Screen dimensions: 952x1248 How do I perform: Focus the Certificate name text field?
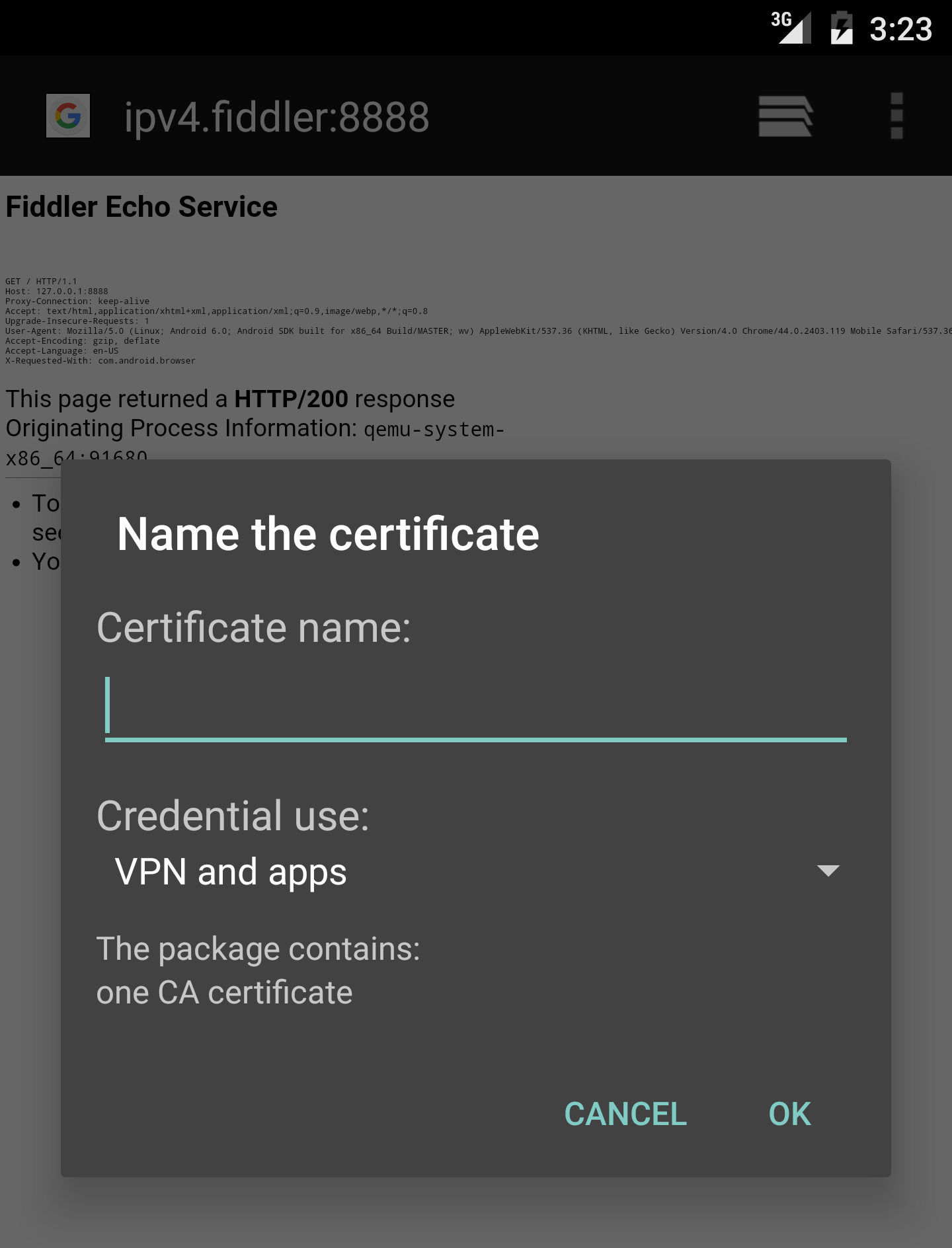(476, 707)
